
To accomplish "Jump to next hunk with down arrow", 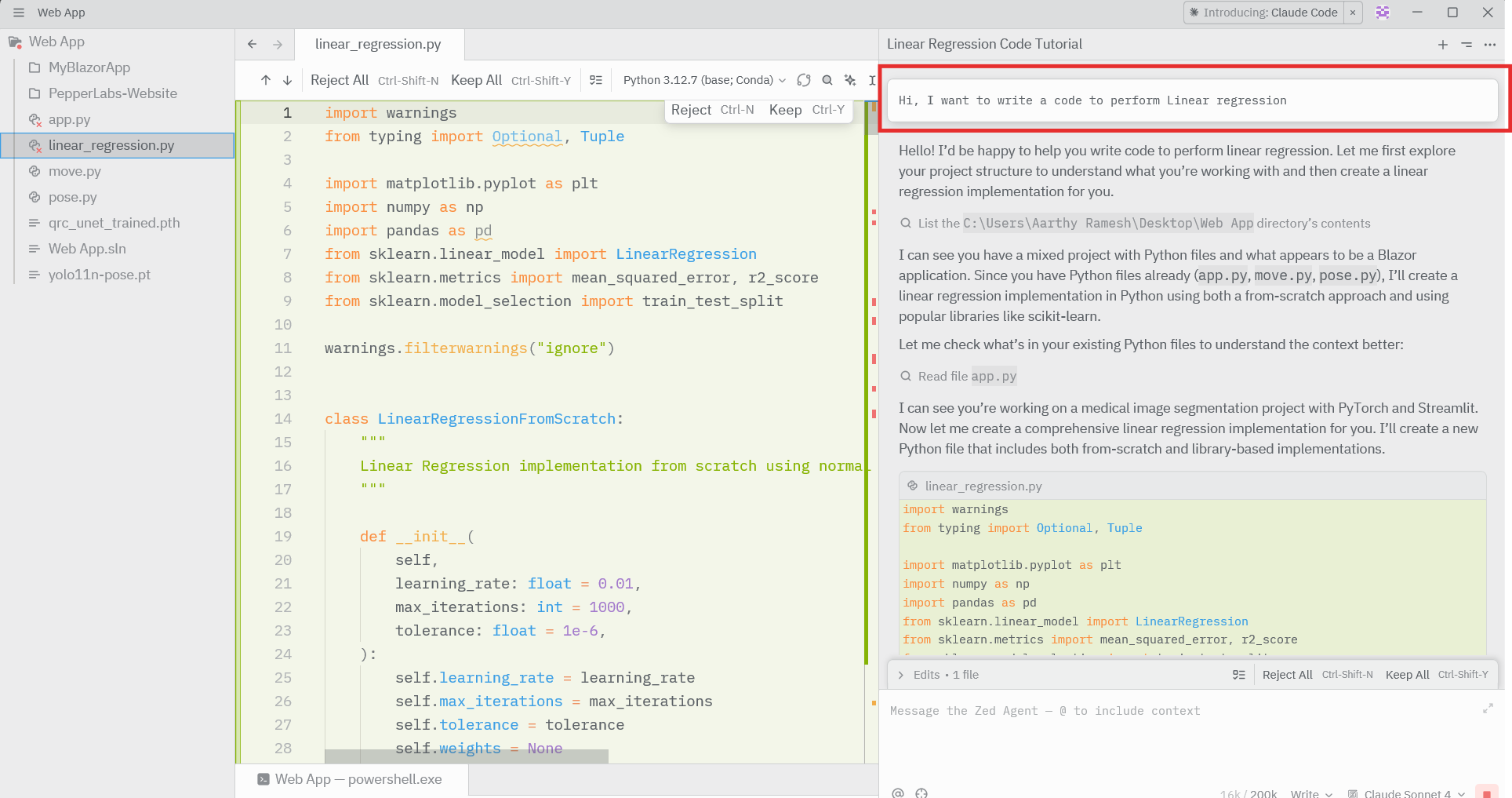I will pos(287,80).
